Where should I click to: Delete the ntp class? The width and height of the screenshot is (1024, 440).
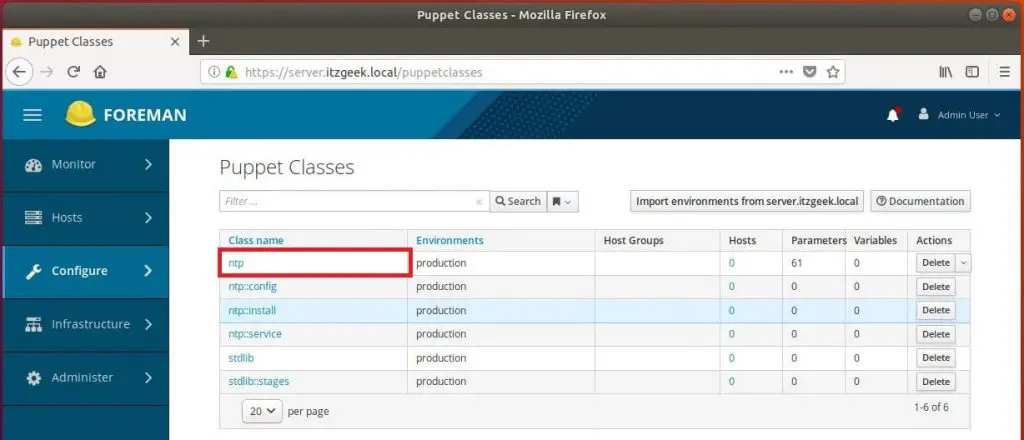936,263
